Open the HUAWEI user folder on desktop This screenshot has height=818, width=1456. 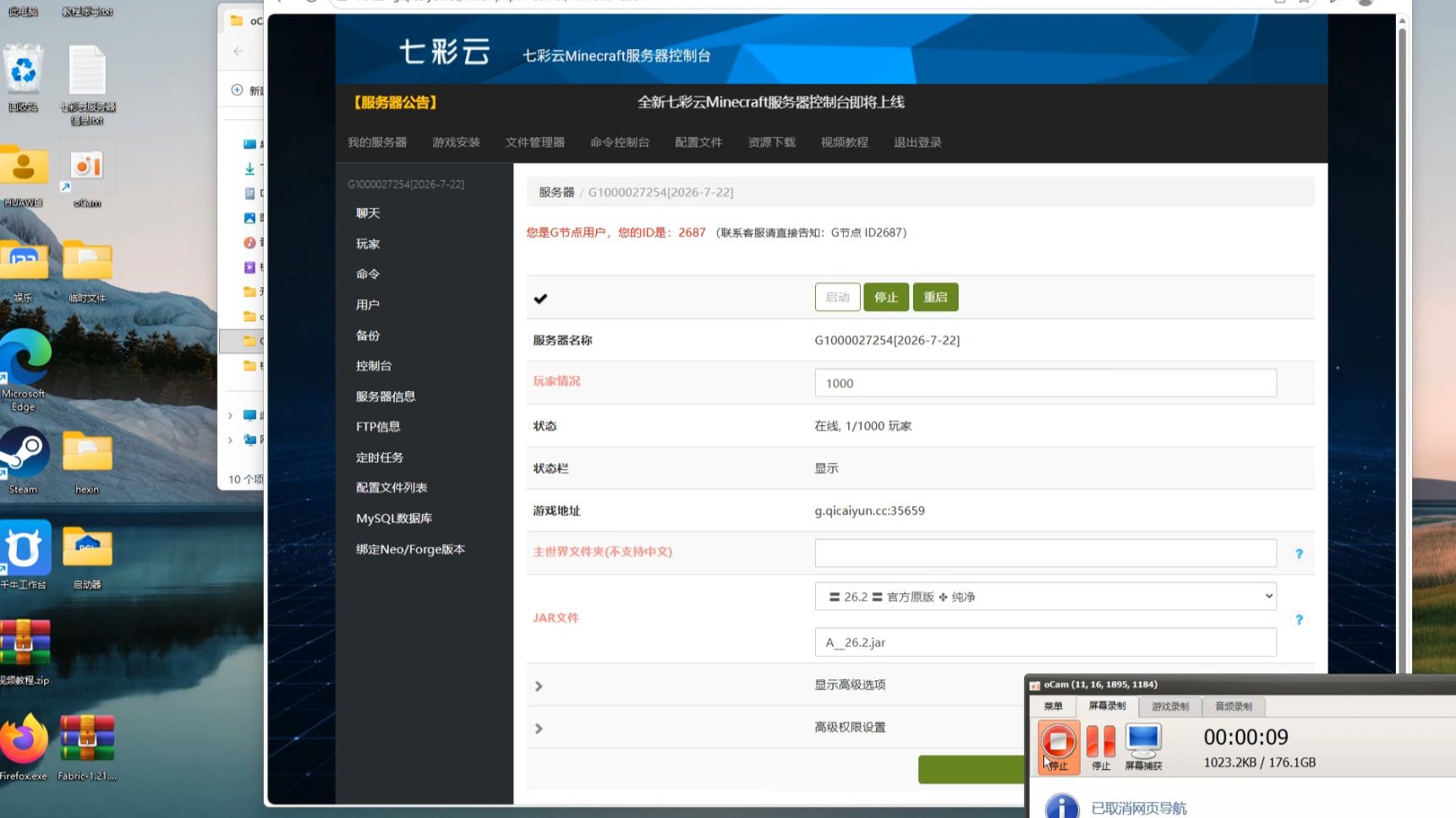coord(23,176)
